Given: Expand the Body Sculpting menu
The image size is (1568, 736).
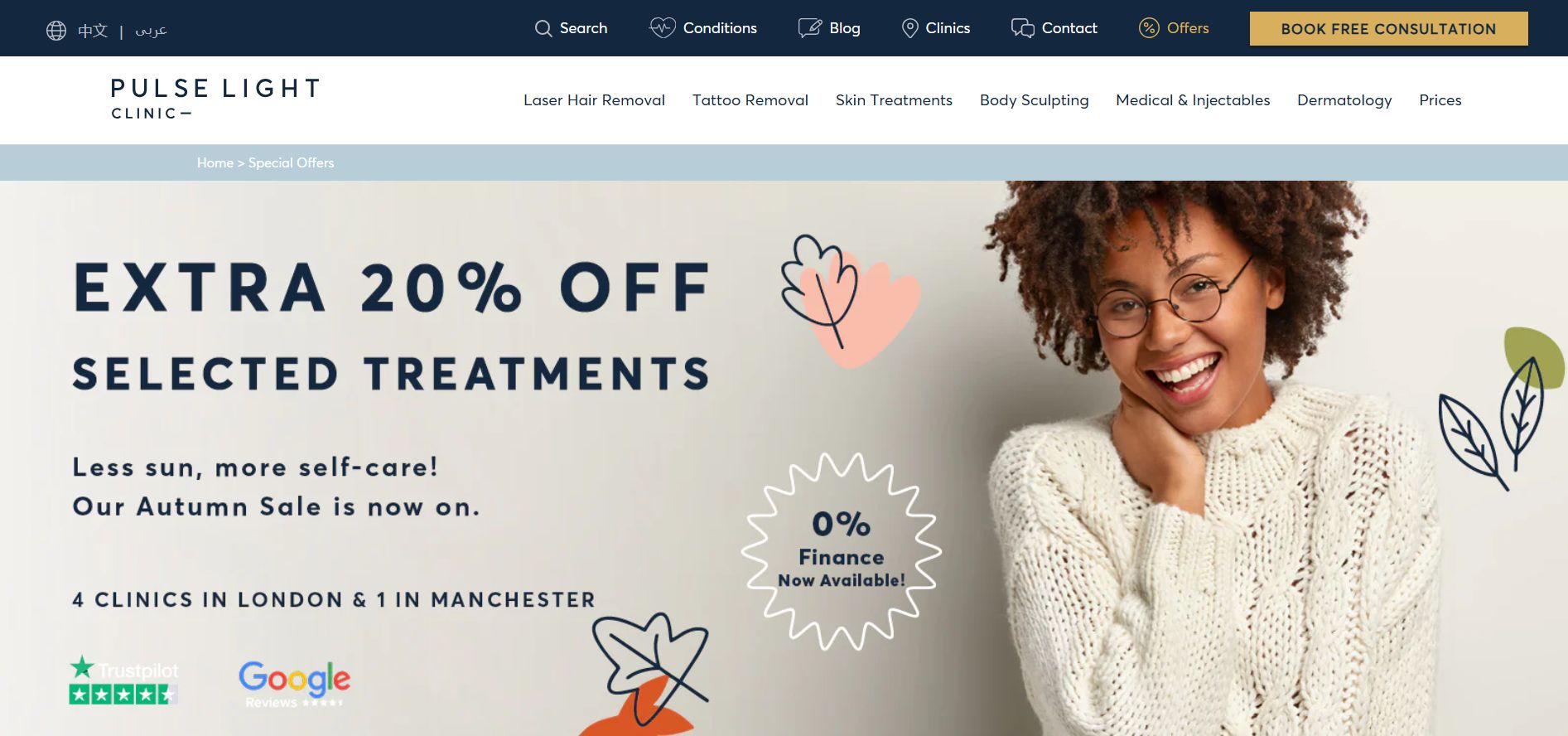Looking at the screenshot, I should 1034,100.
